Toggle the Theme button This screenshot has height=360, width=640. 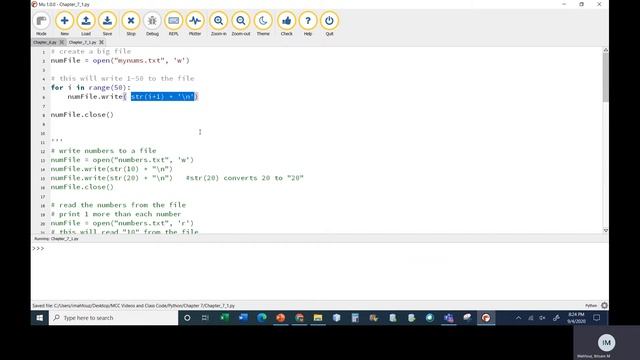(x=263, y=24)
